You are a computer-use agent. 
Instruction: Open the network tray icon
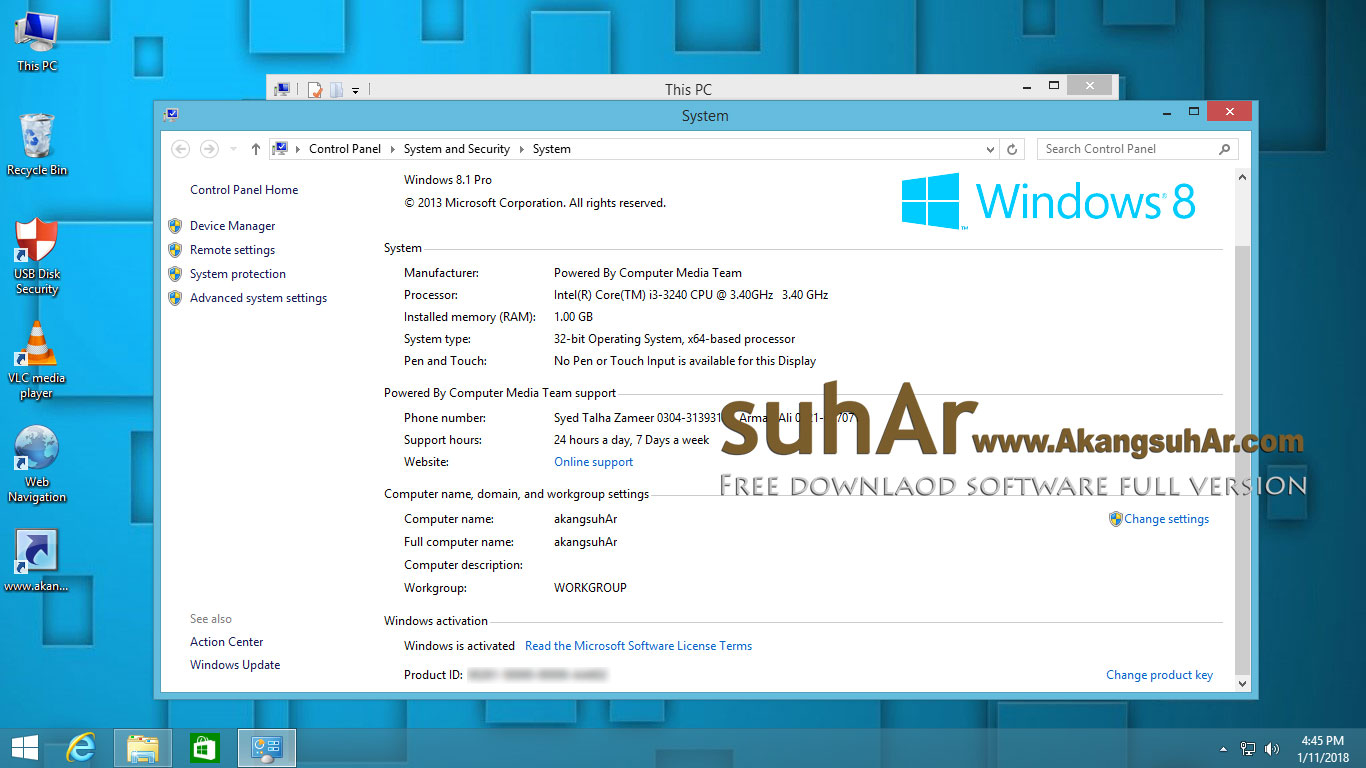pyautogui.click(x=1248, y=748)
